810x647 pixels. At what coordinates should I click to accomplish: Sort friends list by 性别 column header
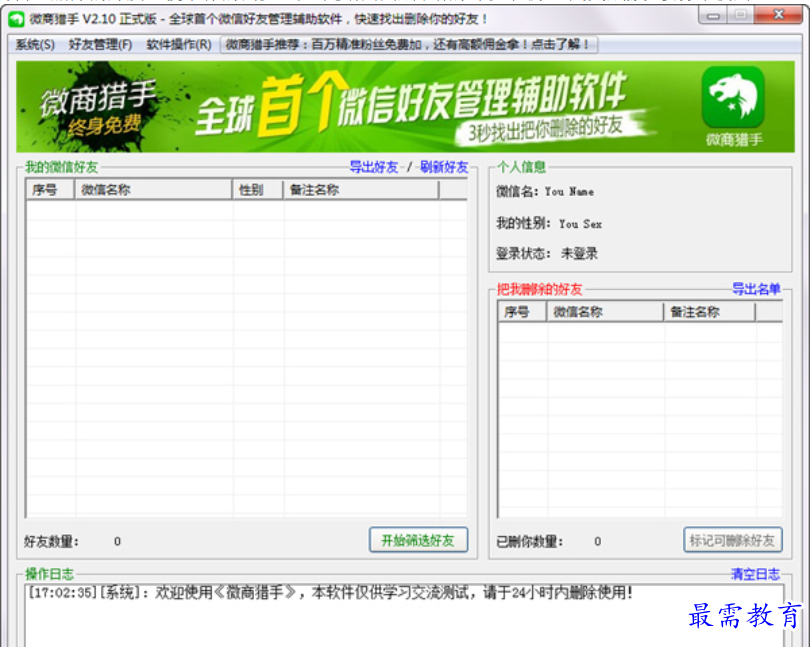click(x=258, y=190)
